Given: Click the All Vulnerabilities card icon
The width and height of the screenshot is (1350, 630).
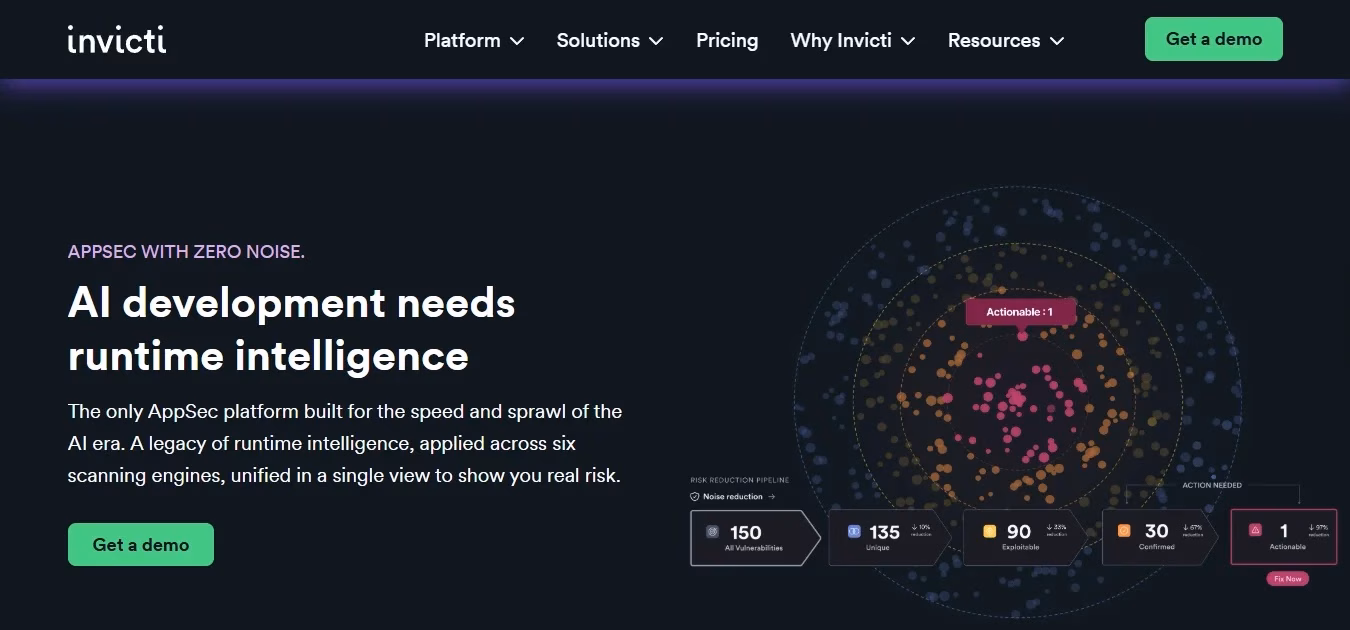Looking at the screenshot, I should pos(712,532).
